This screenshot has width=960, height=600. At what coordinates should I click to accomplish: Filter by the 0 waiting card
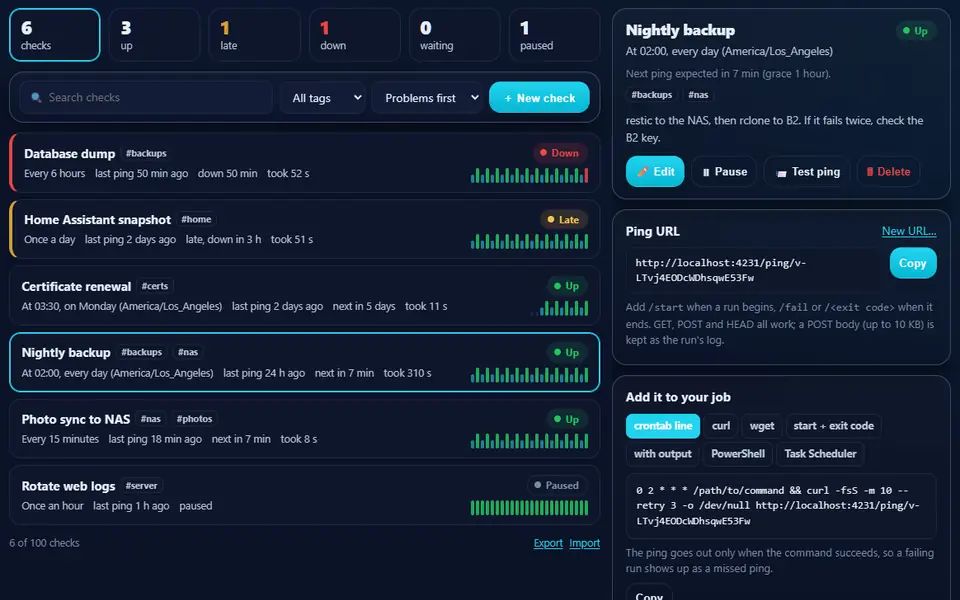(454, 35)
